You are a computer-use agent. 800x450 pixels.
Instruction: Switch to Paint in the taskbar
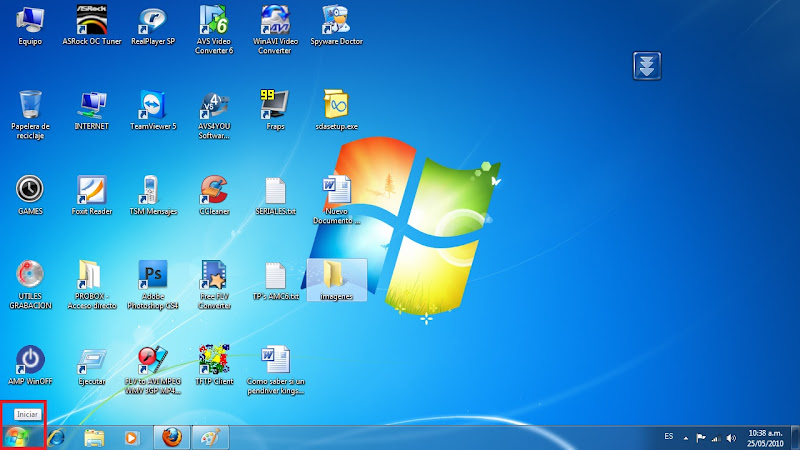210,438
